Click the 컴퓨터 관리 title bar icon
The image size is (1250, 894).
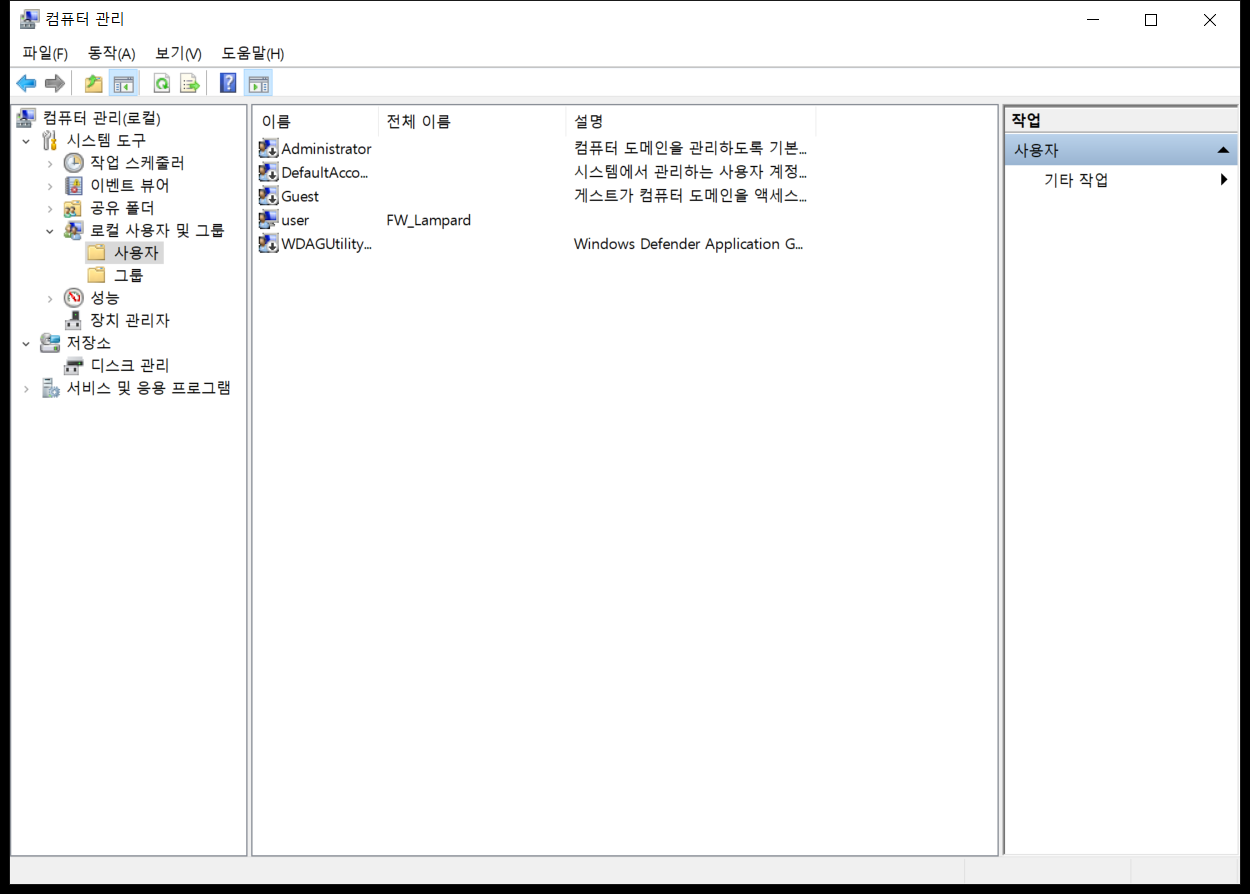tap(30, 19)
